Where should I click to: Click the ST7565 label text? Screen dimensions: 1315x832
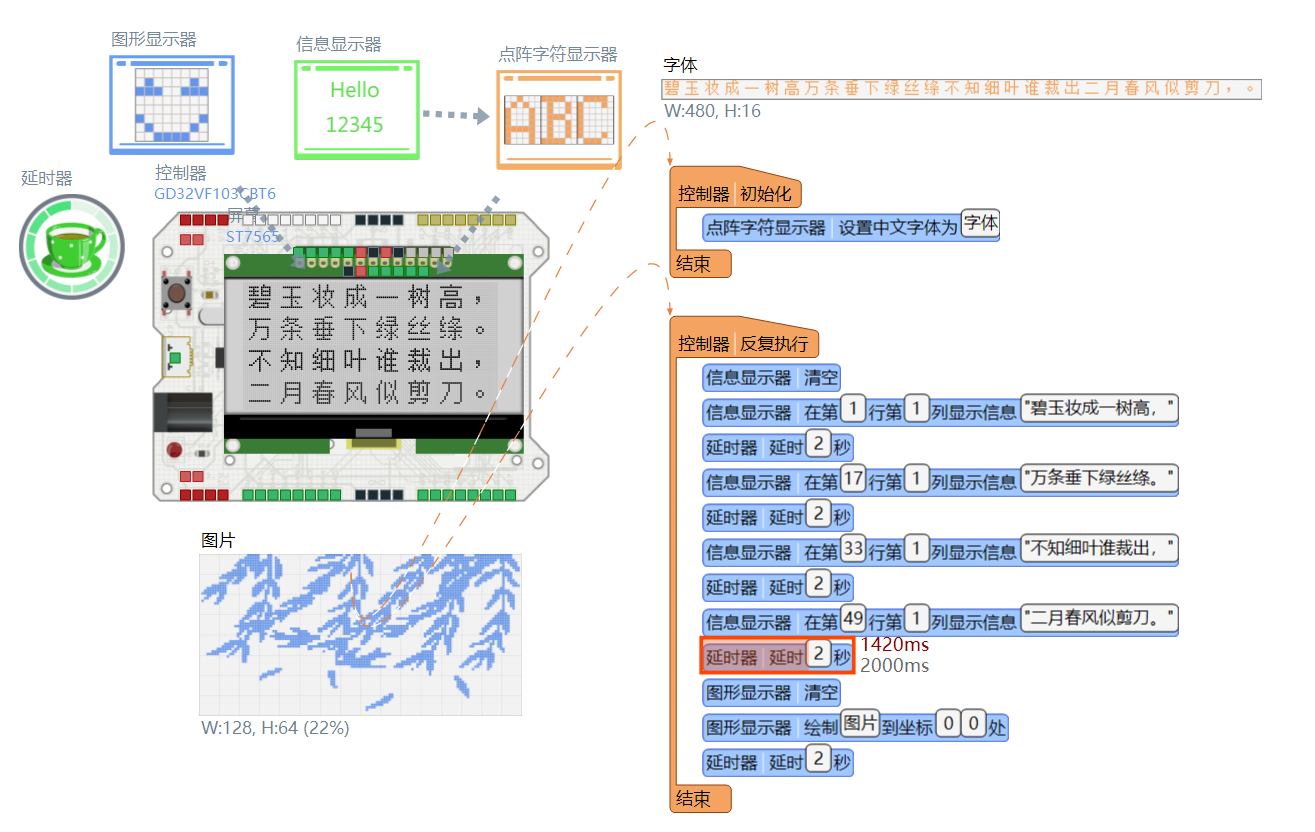click(x=250, y=236)
